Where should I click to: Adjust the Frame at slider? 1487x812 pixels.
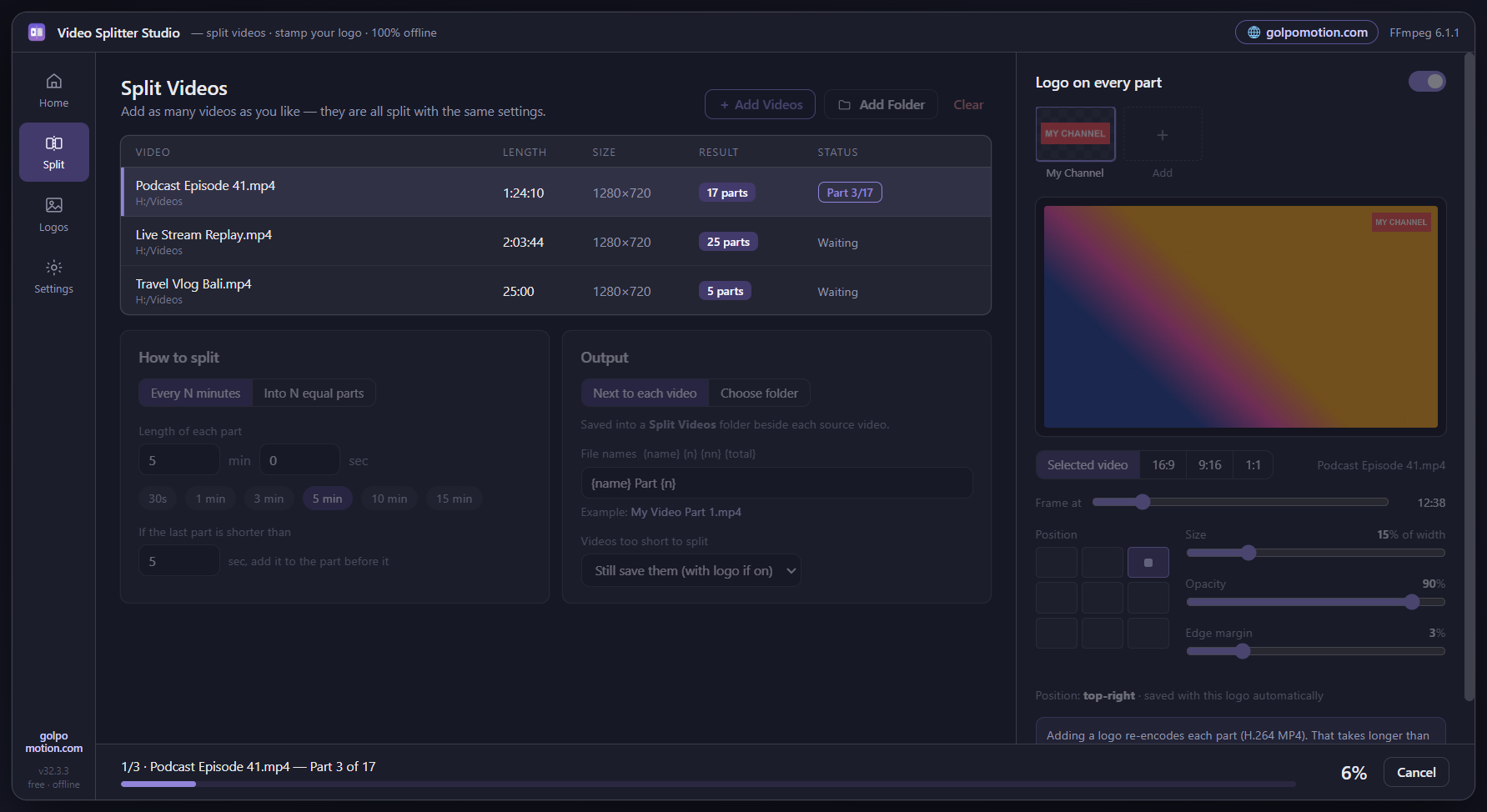pos(1240,502)
